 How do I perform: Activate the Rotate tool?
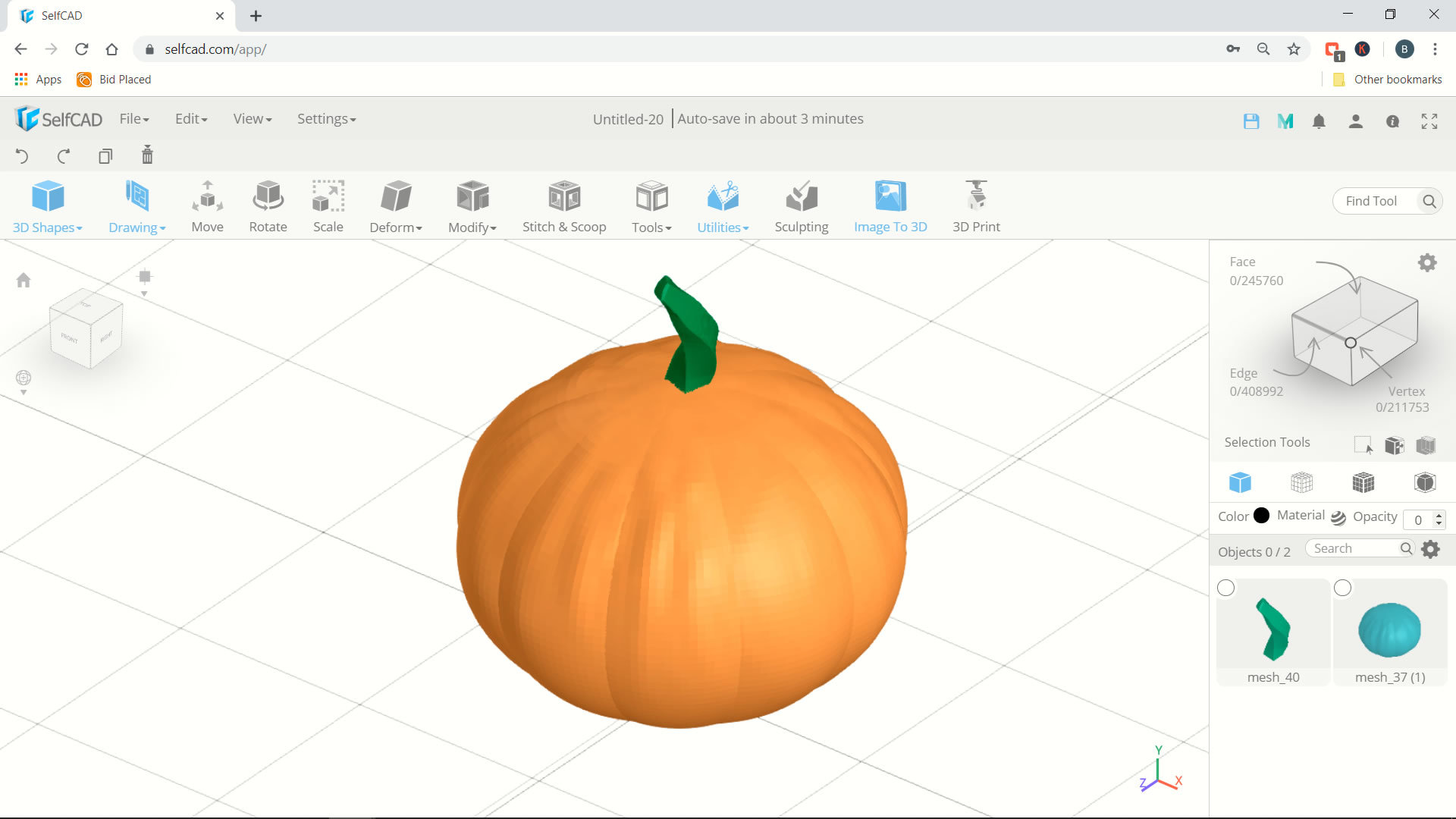(x=268, y=205)
